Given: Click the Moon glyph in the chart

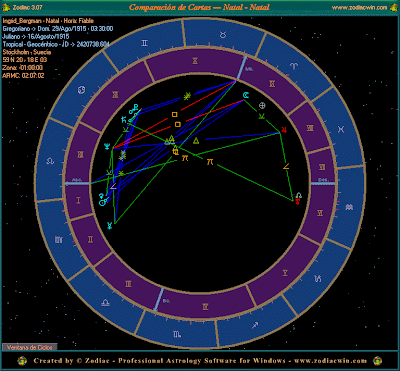Looking at the screenshot, I should click(246, 95).
